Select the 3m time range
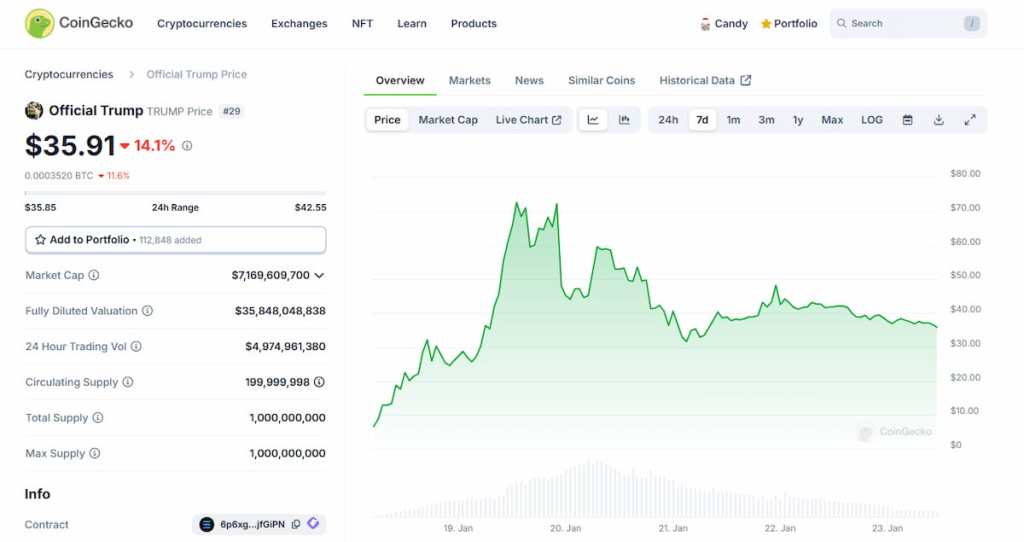Image resolution: width=1024 pixels, height=542 pixels. click(766, 120)
